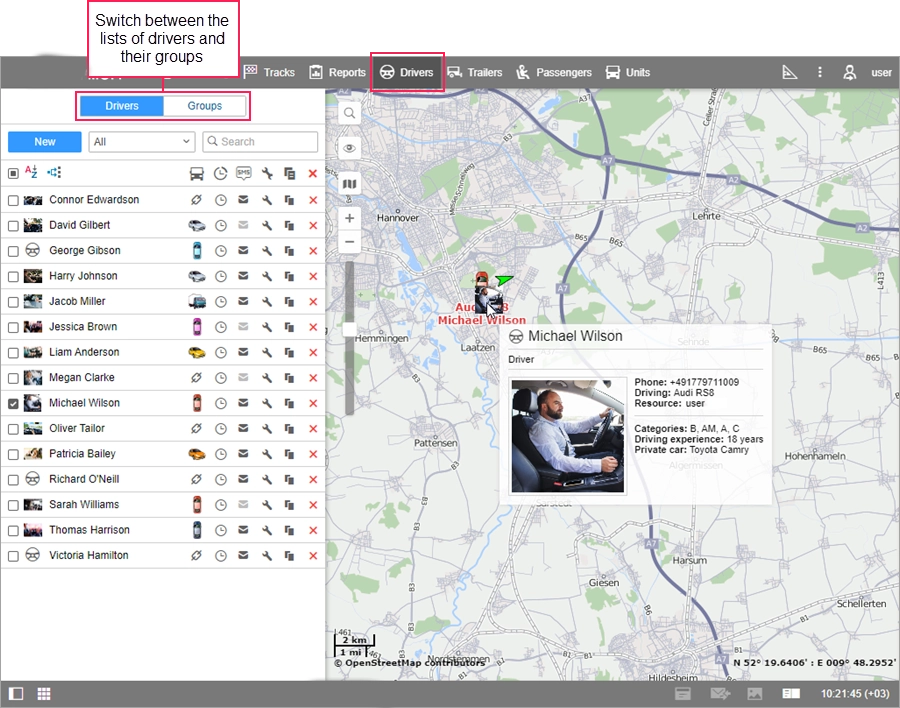Screen dimensions: 900x708
Task: Open the bottom bar log icon
Action: pos(682,694)
